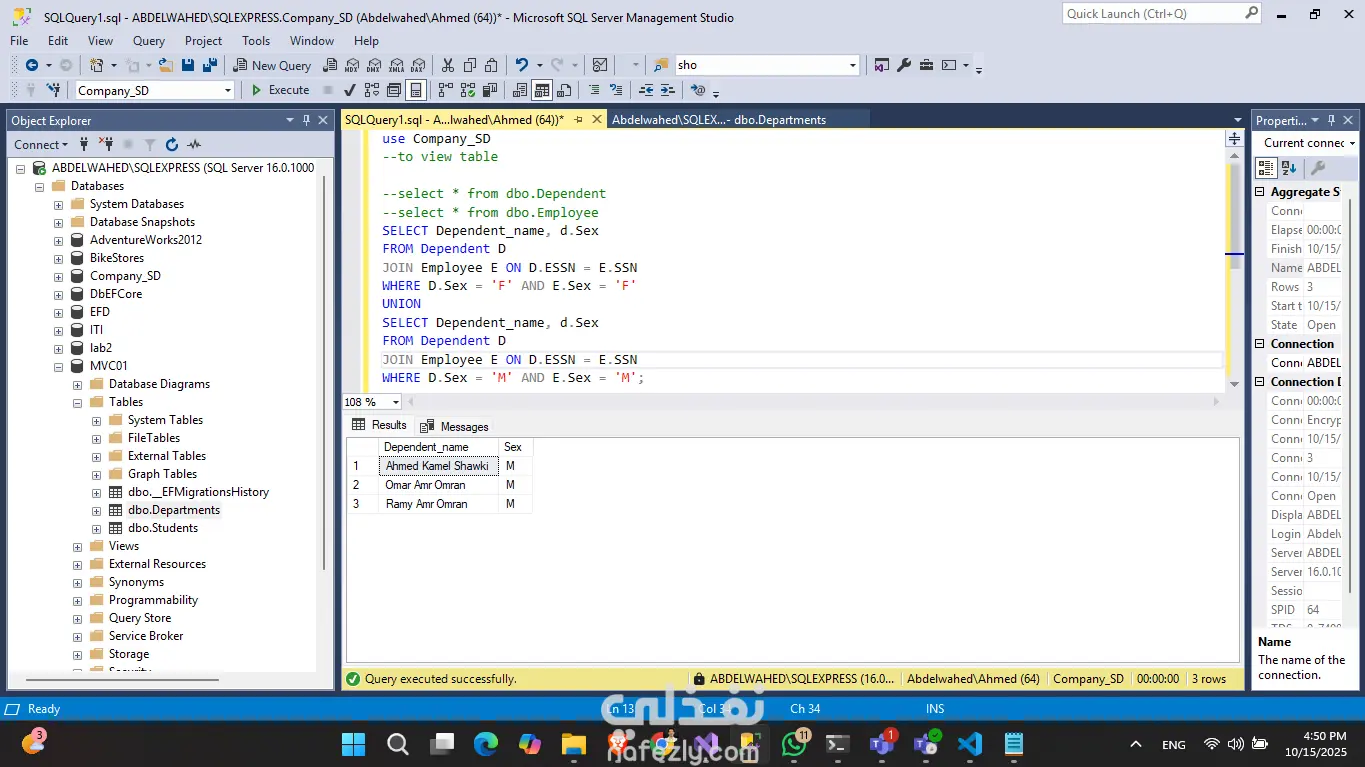Click the Parse checkmark icon
This screenshot has width=1365, height=767.
click(350, 90)
